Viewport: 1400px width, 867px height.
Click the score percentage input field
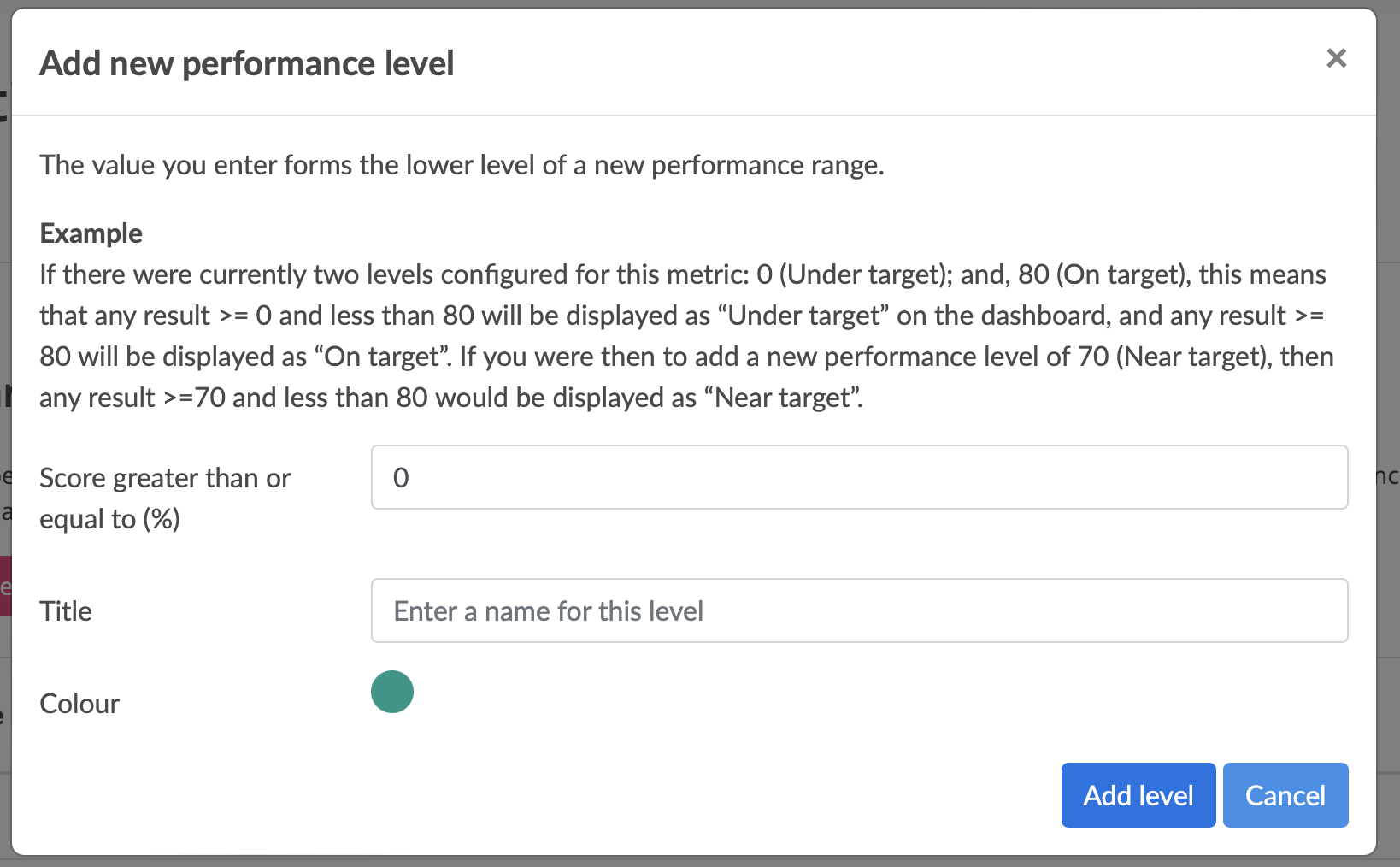coord(859,477)
